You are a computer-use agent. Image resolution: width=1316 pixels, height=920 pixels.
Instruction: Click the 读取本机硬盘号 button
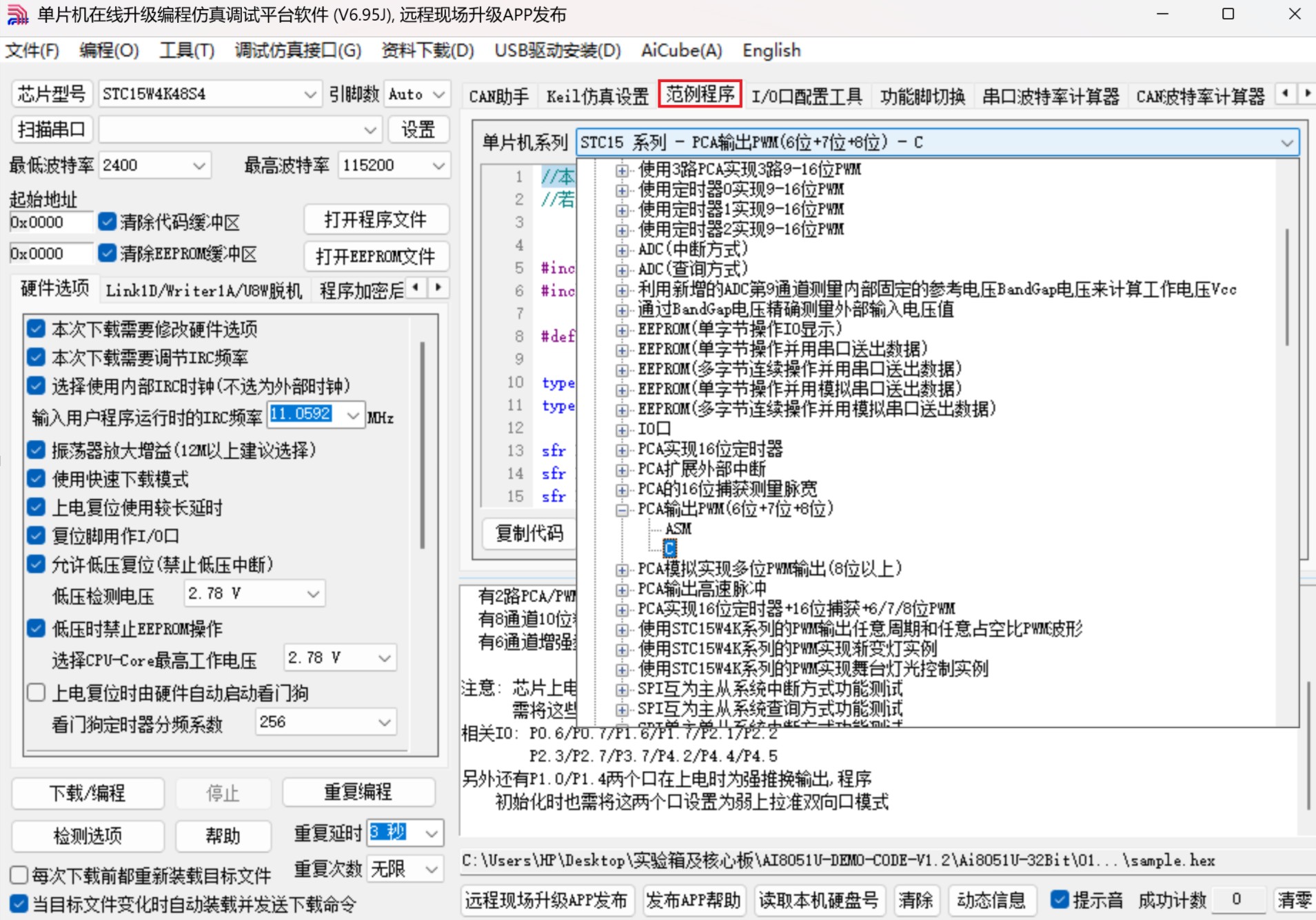pos(818,900)
